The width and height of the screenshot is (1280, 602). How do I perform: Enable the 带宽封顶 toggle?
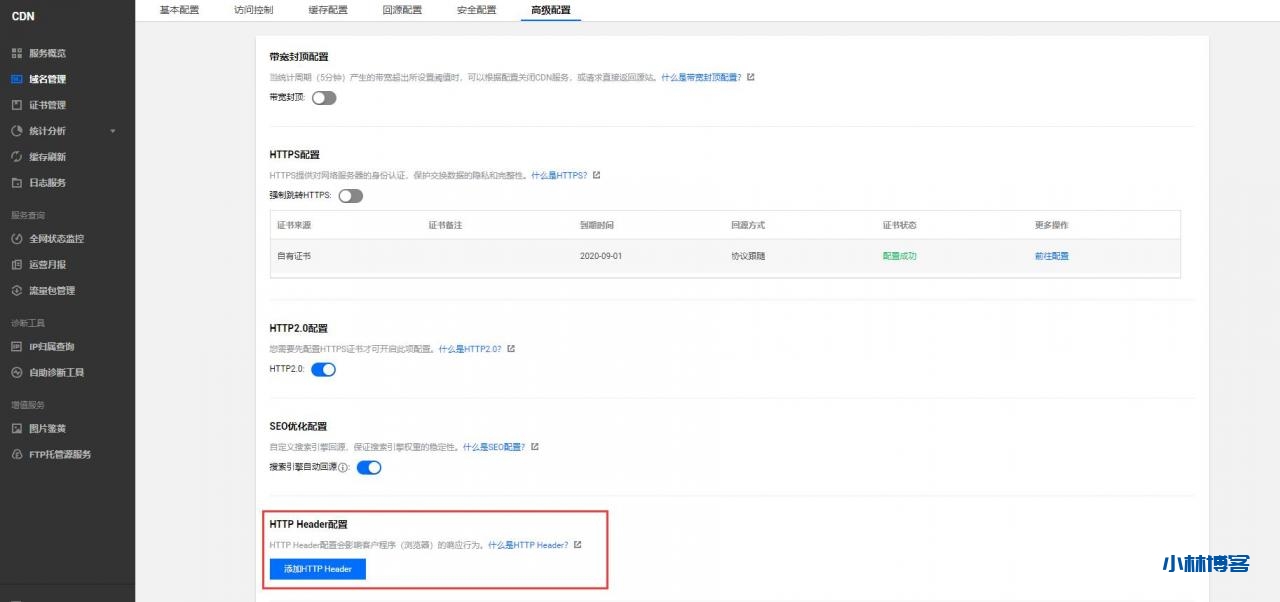(x=324, y=98)
